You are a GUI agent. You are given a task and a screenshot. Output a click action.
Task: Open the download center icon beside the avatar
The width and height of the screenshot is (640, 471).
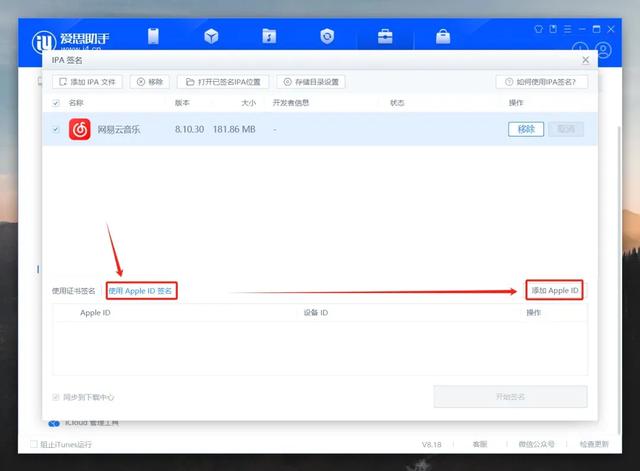[580, 47]
